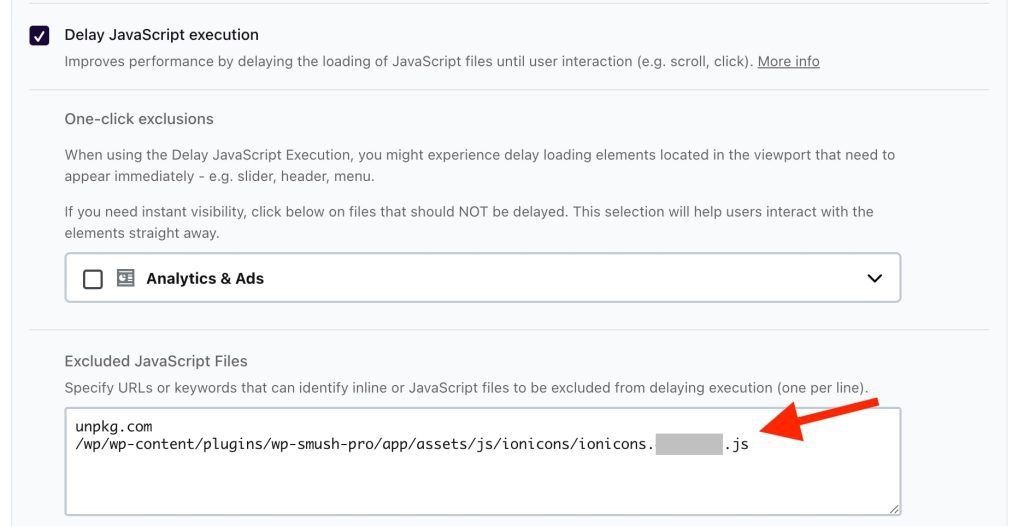Click the Analytics & Ads category icon

[x=125, y=278]
